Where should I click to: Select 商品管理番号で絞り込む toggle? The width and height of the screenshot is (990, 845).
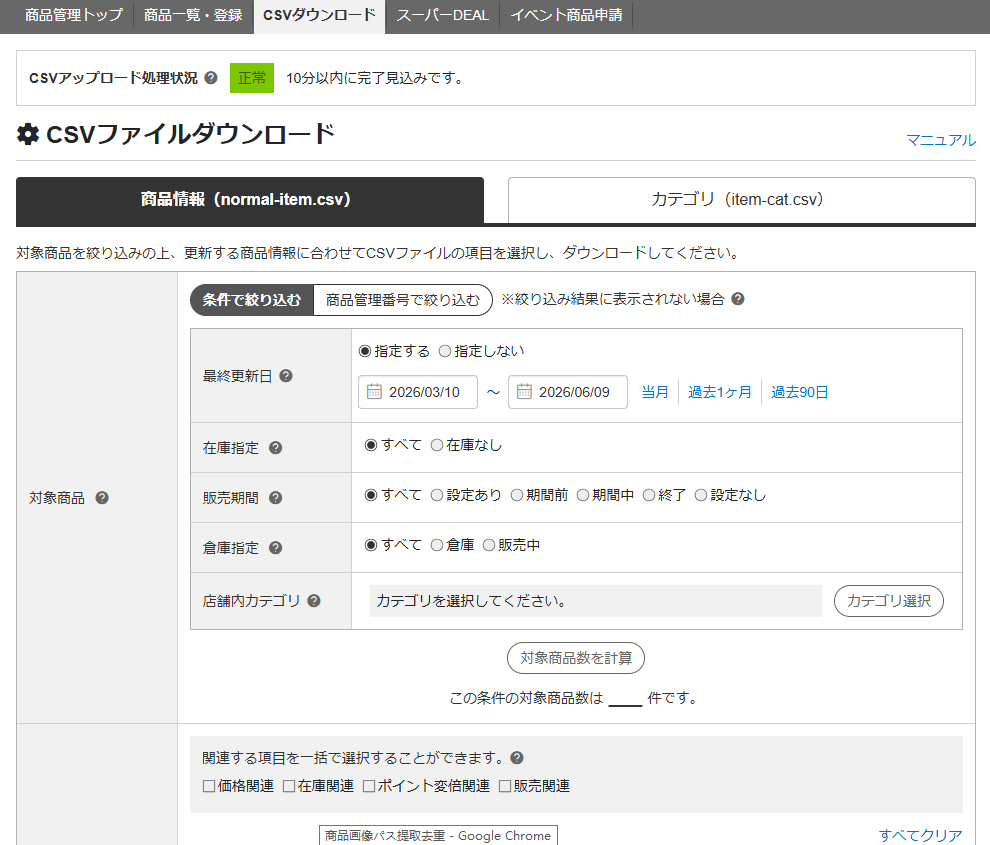click(x=403, y=300)
